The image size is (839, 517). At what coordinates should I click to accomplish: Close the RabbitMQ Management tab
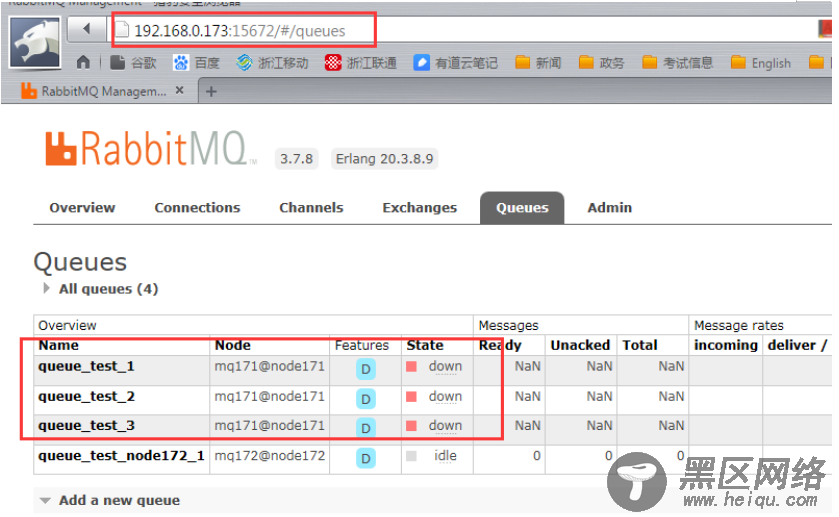click(x=180, y=90)
